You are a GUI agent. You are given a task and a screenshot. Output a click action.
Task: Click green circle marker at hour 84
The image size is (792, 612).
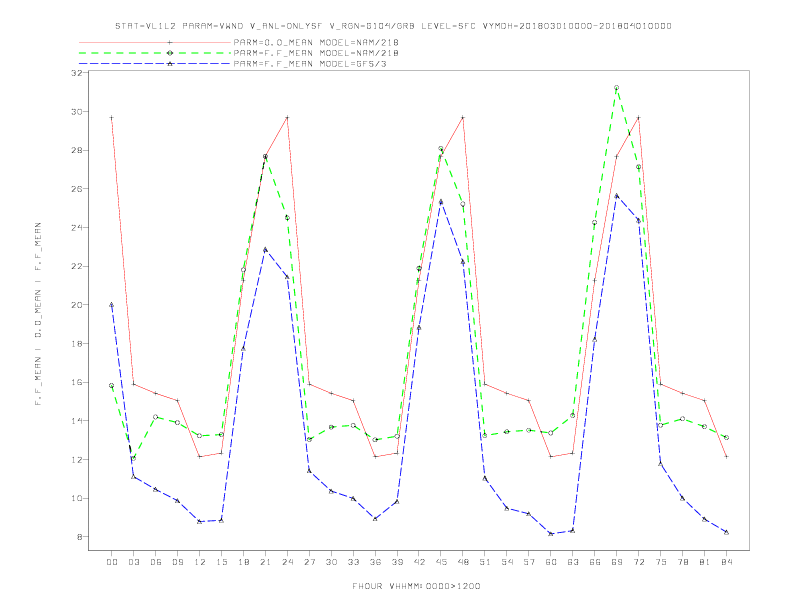pyautogui.click(x=726, y=438)
